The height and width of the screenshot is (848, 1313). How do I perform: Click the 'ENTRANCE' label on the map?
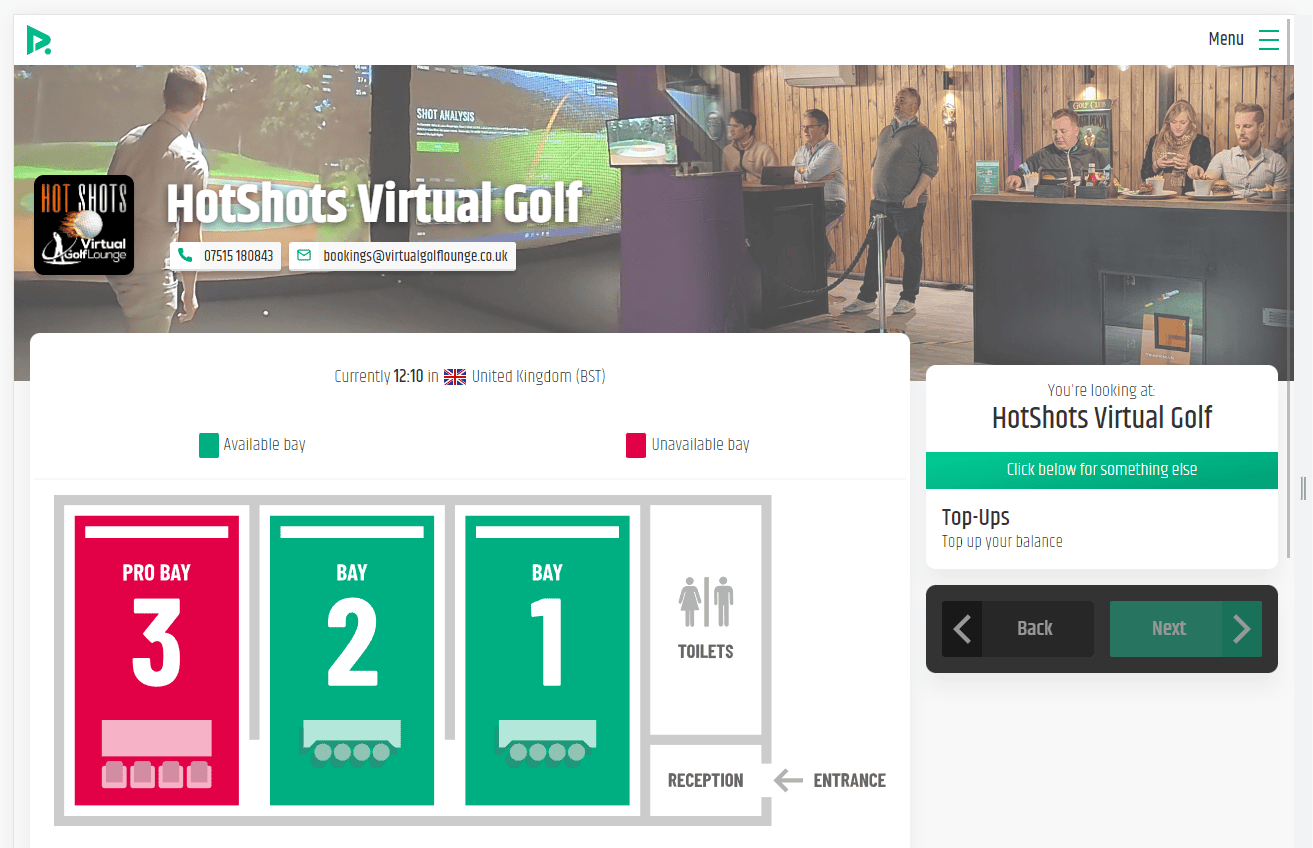pyautogui.click(x=850, y=781)
